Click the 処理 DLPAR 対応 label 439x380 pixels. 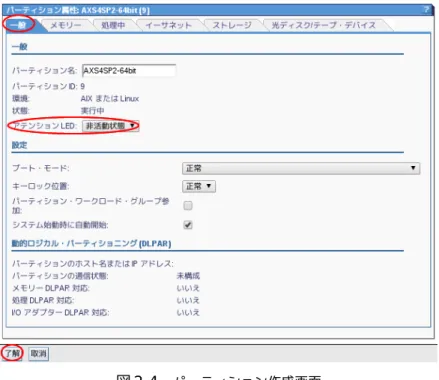click(x=43, y=300)
